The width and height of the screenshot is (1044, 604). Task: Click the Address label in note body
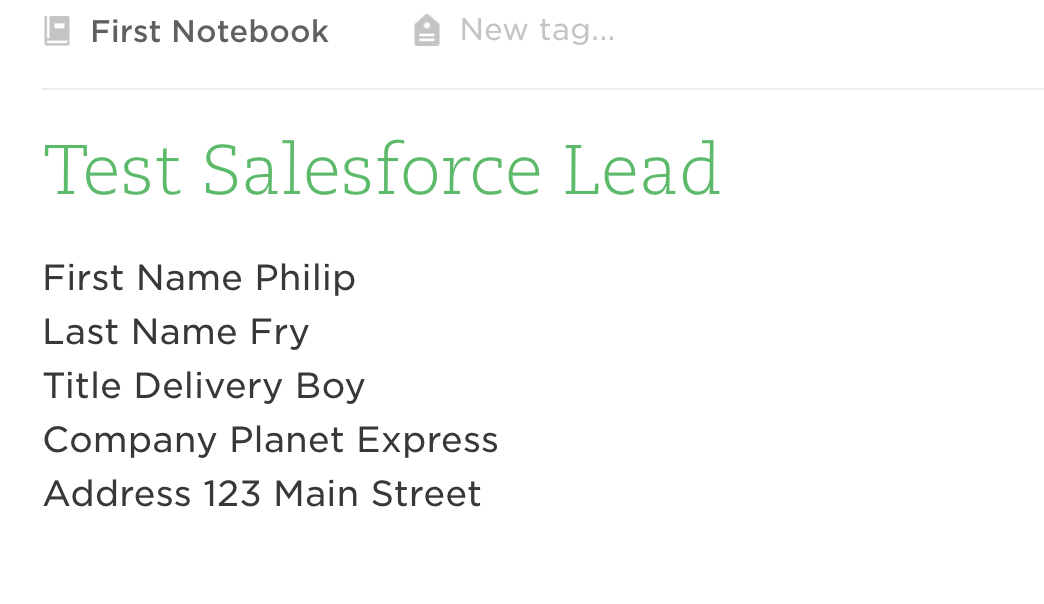click(x=117, y=494)
